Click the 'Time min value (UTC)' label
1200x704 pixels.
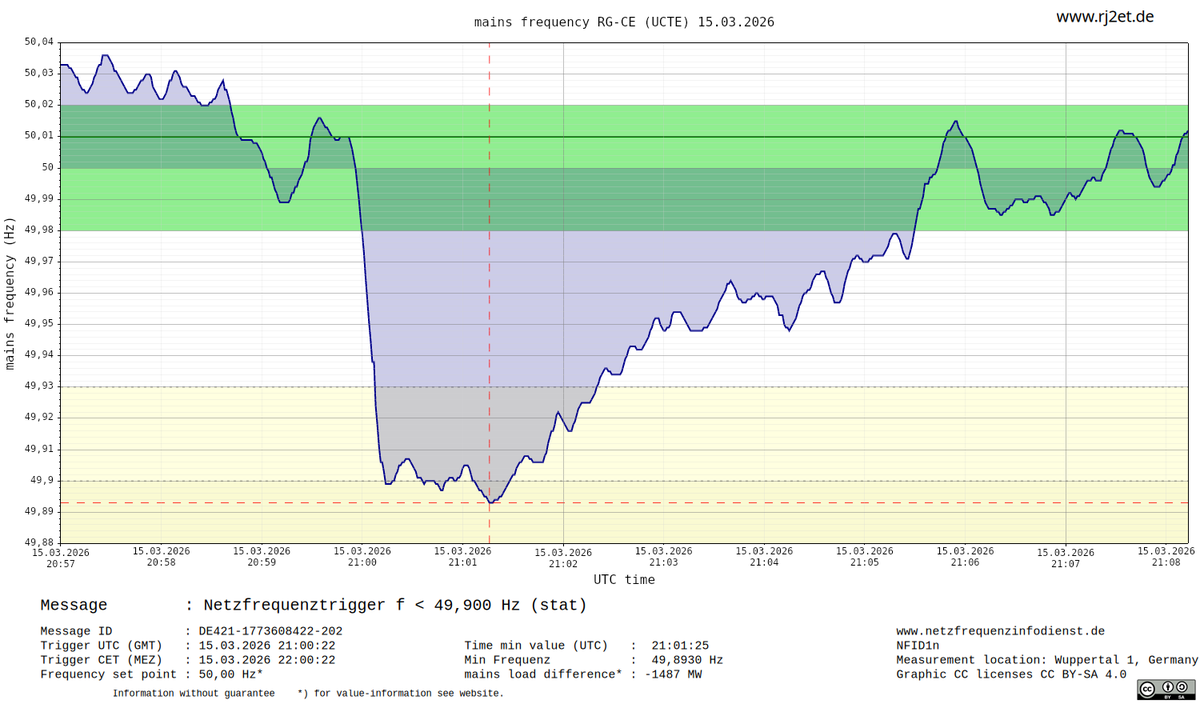click(x=536, y=646)
